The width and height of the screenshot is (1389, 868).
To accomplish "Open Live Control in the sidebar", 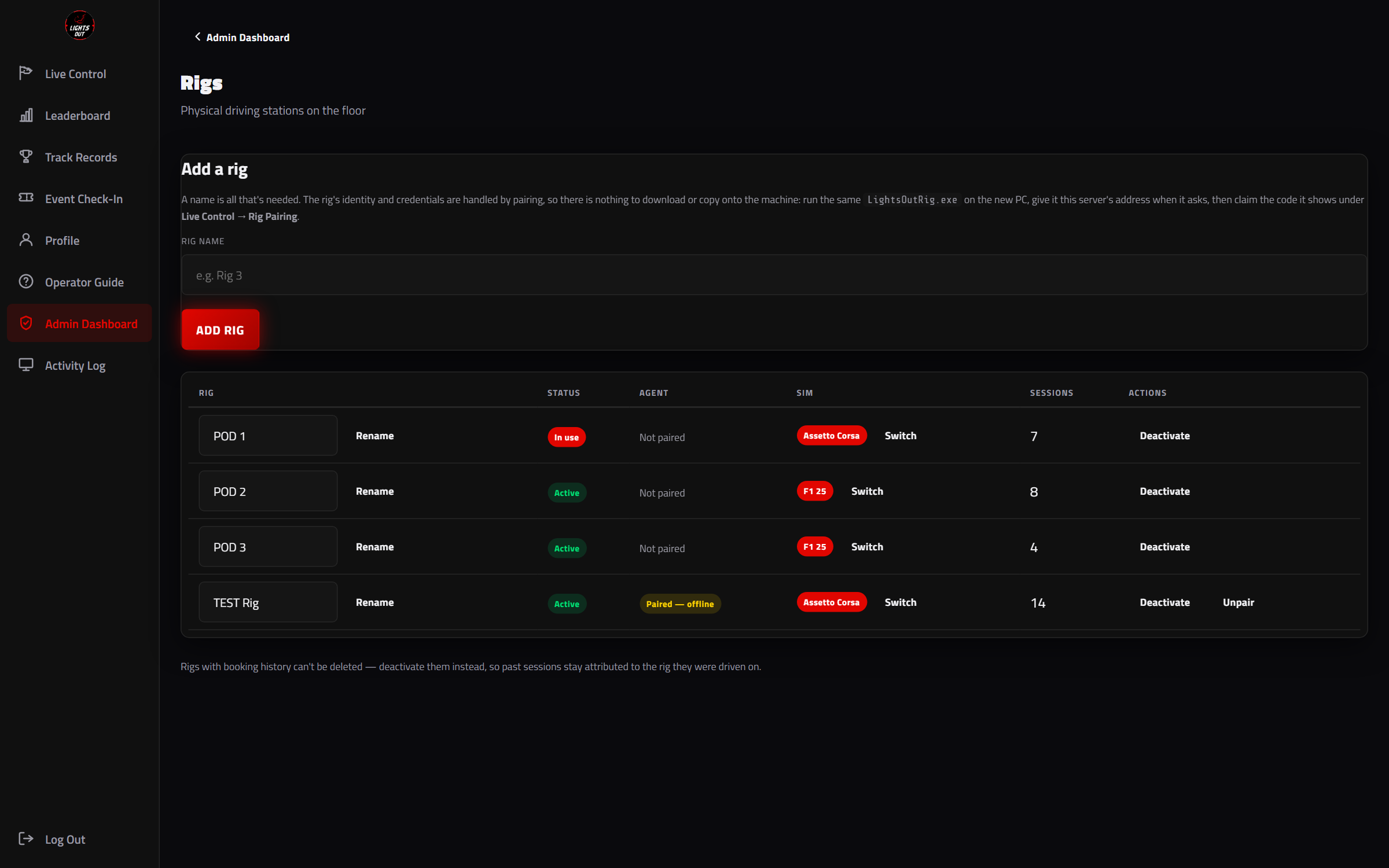I will click(79, 74).
